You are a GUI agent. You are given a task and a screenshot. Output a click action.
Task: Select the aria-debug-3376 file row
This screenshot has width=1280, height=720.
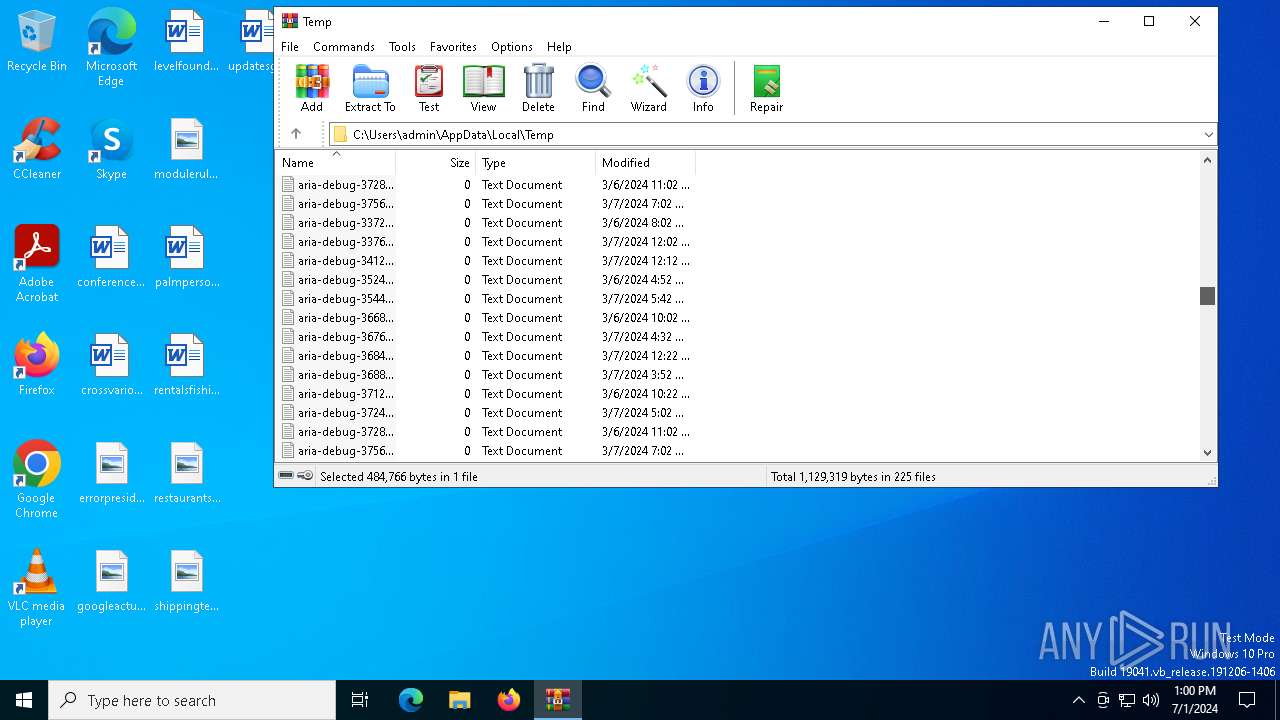pyautogui.click(x=486, y=242)
